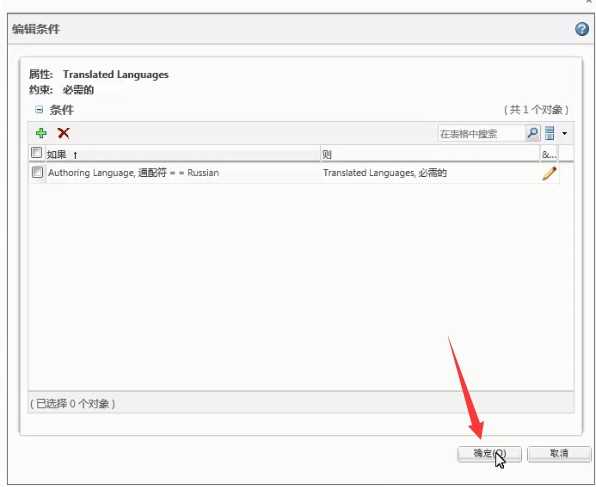Click the magnifier search icon in table toolbar
This screenshot has width=596, height=487.
[x=533, y=133]
